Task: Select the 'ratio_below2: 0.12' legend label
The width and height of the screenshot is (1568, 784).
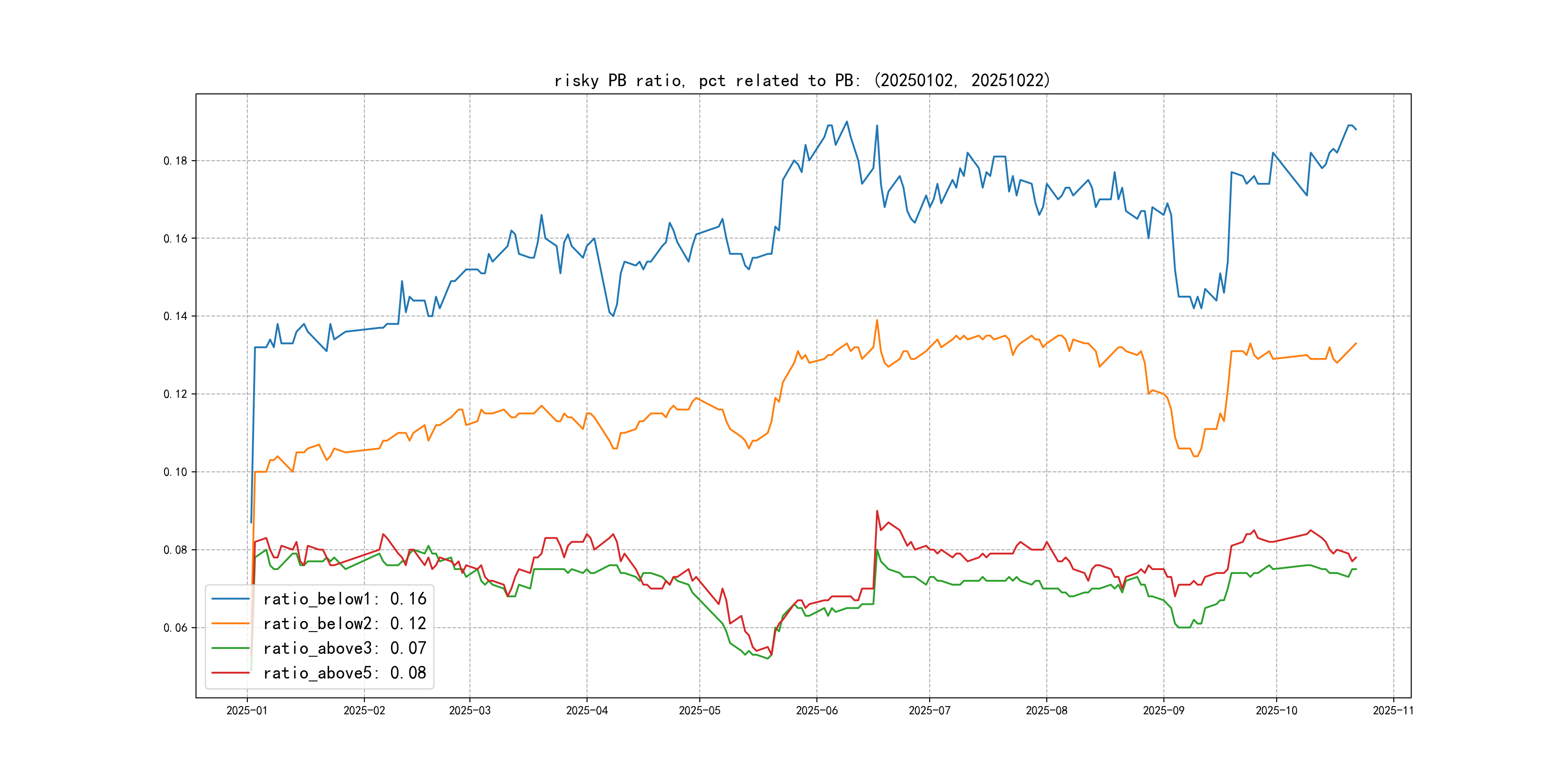Action: coord(345,623)
